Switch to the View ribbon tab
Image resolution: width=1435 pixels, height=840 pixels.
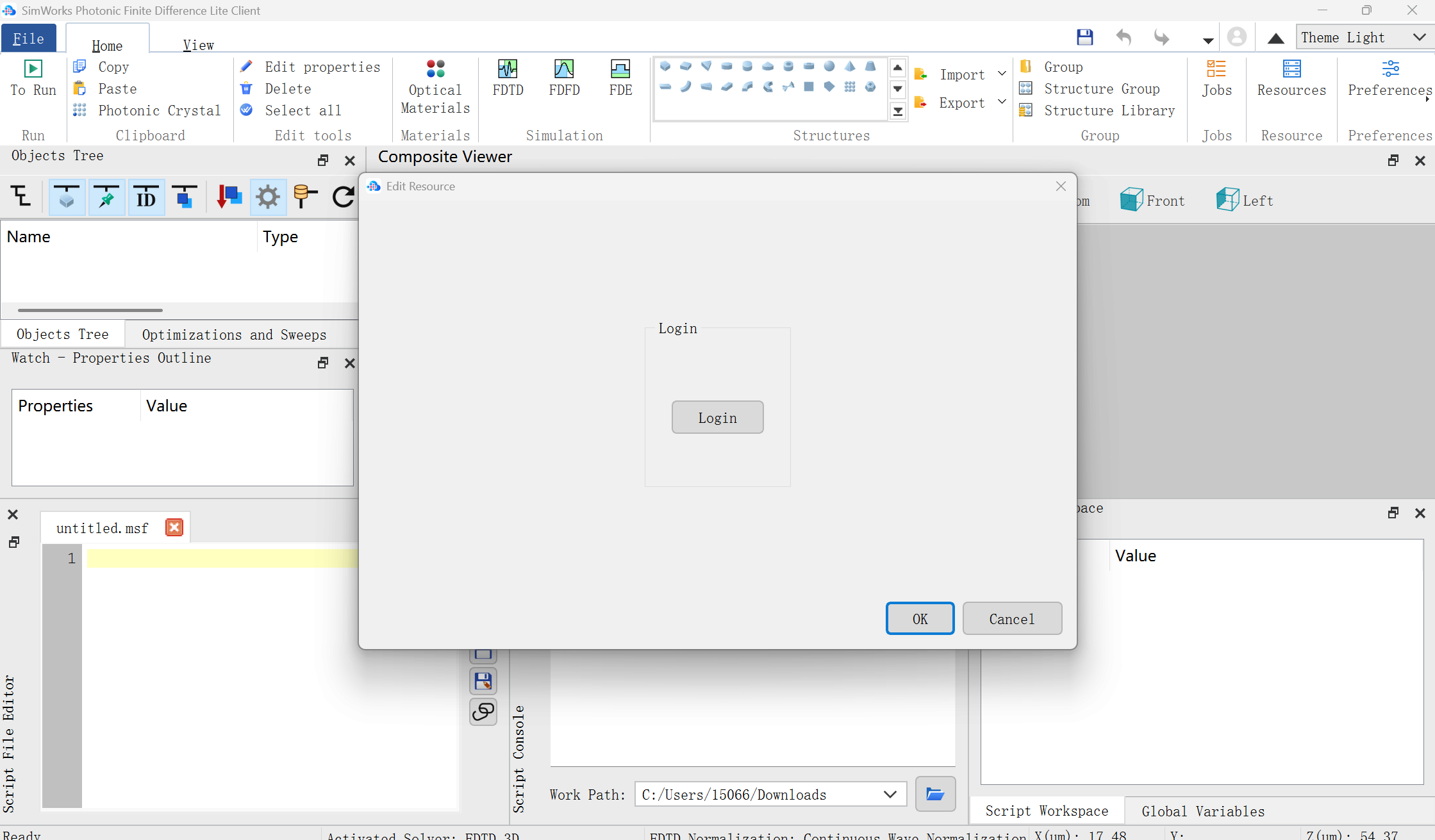(x=198, y=45)
